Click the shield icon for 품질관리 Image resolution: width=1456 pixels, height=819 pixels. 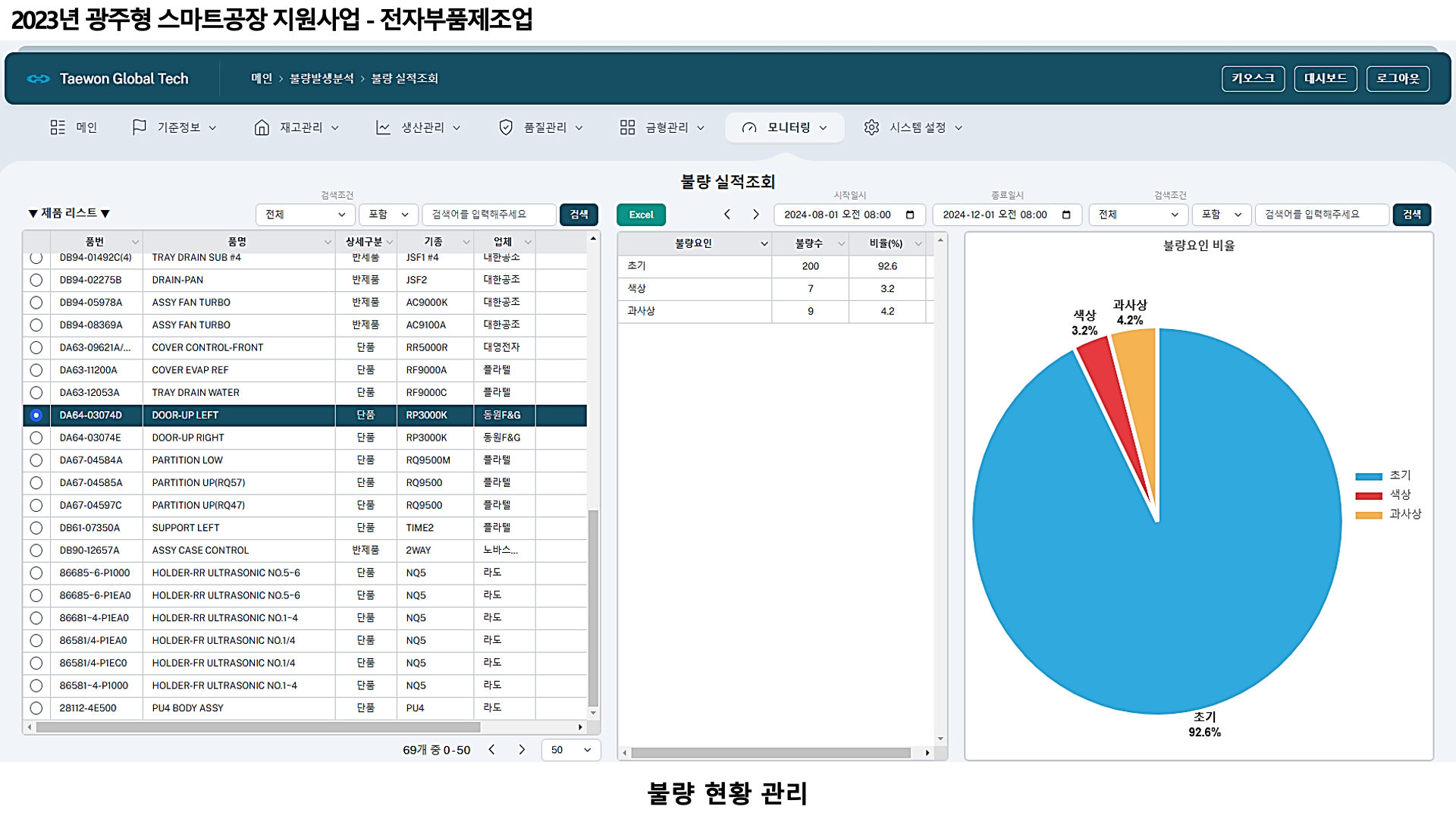pyautogui.click(x=506, y=127)
